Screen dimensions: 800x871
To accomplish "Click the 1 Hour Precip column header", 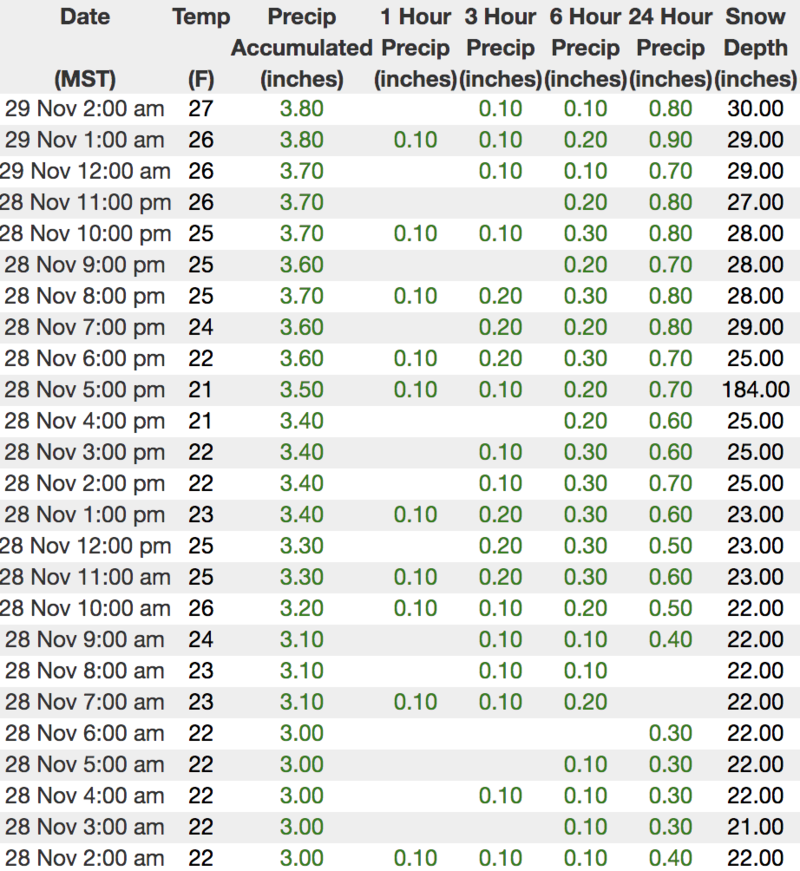I will [x=415, y=47].
